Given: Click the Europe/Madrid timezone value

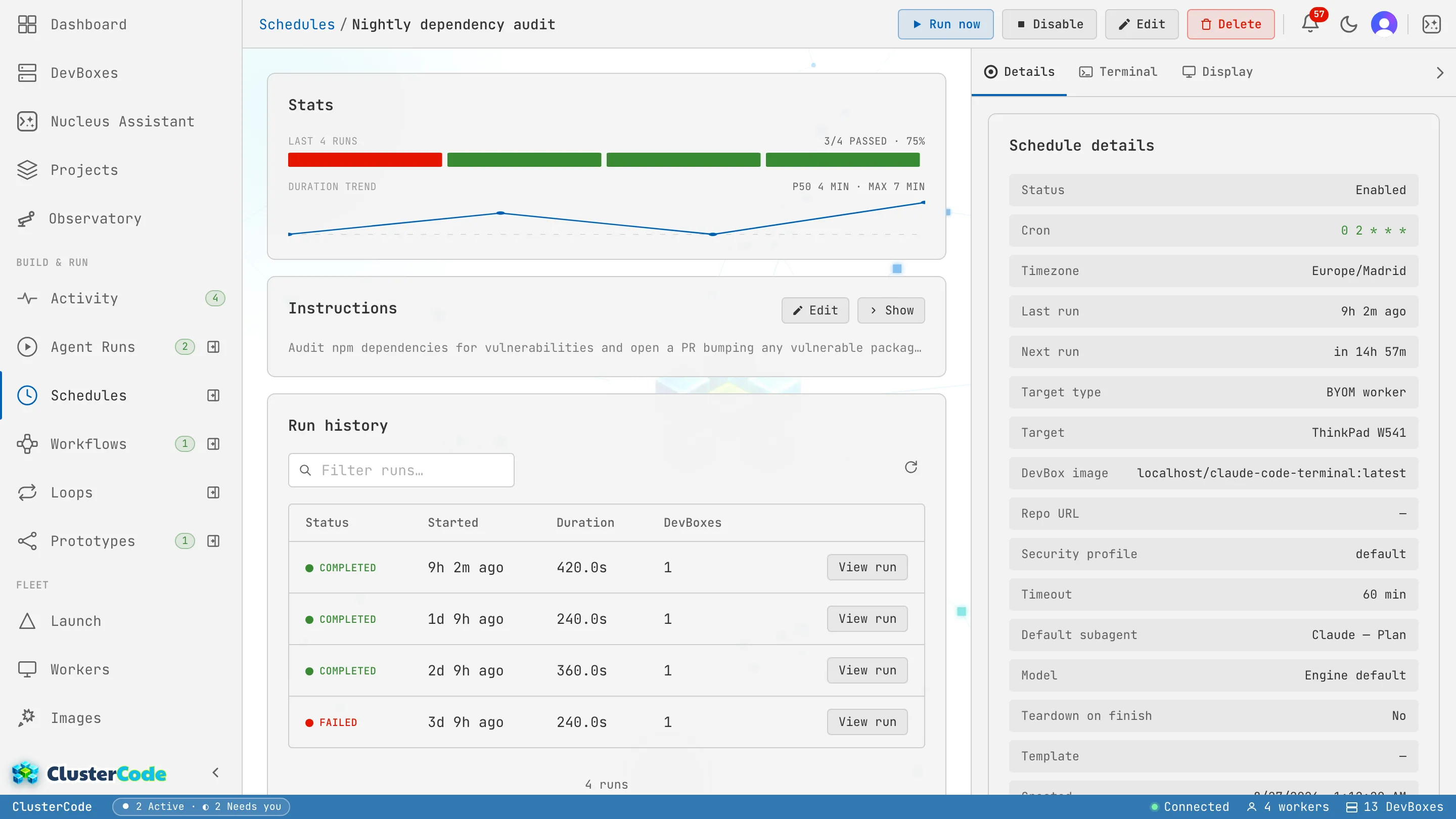Looking at the screenshot, I should coord(1358,271).
